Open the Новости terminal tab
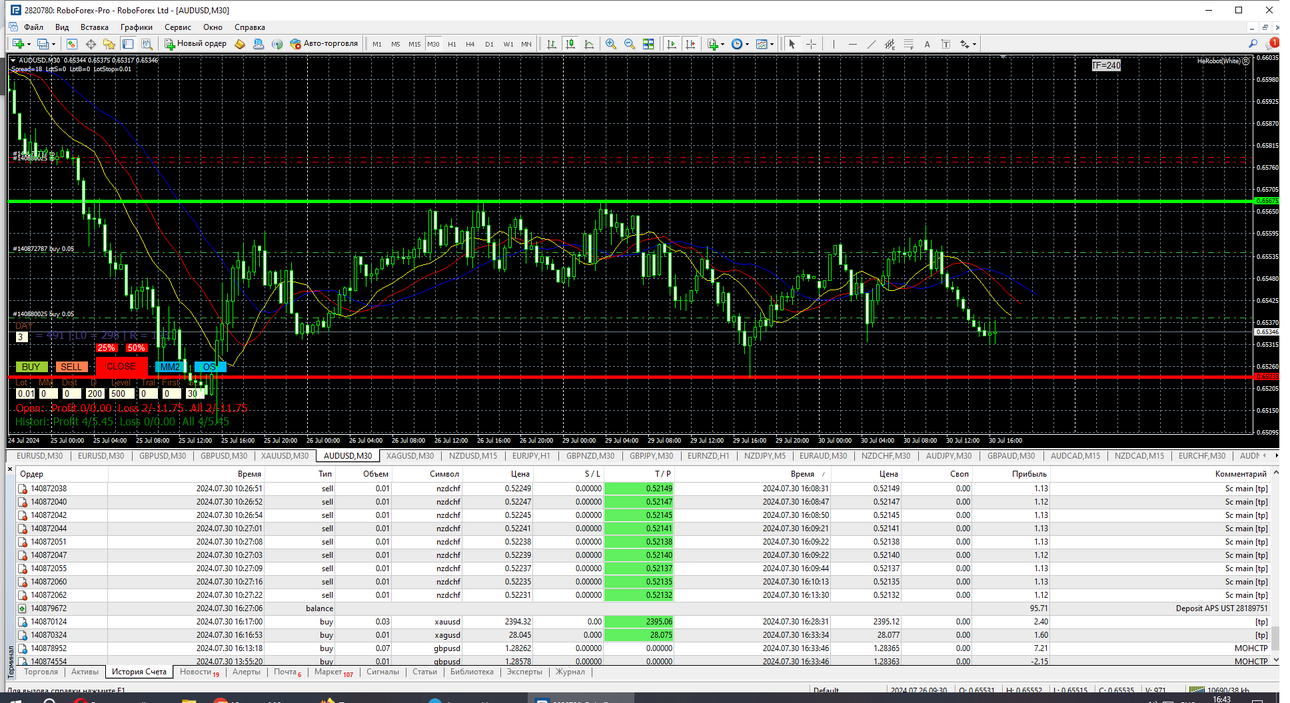This screenshot has width=1290, height=703. tap(199, 672)
